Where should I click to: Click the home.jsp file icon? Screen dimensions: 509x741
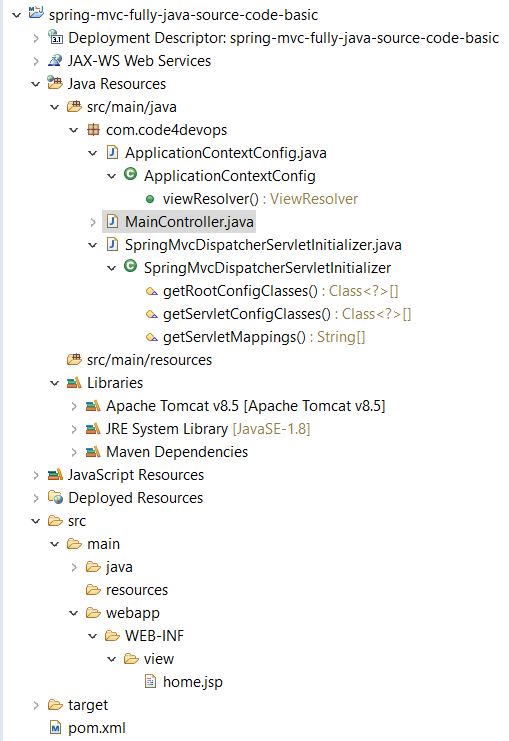[150, 681]
